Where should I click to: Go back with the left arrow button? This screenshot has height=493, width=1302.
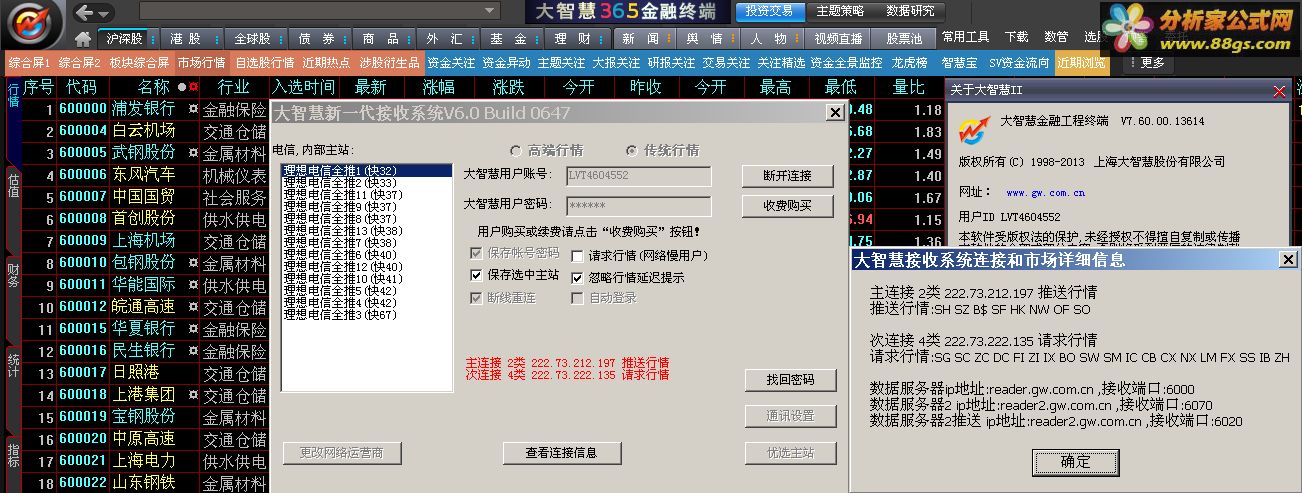[x=86, y=12]
